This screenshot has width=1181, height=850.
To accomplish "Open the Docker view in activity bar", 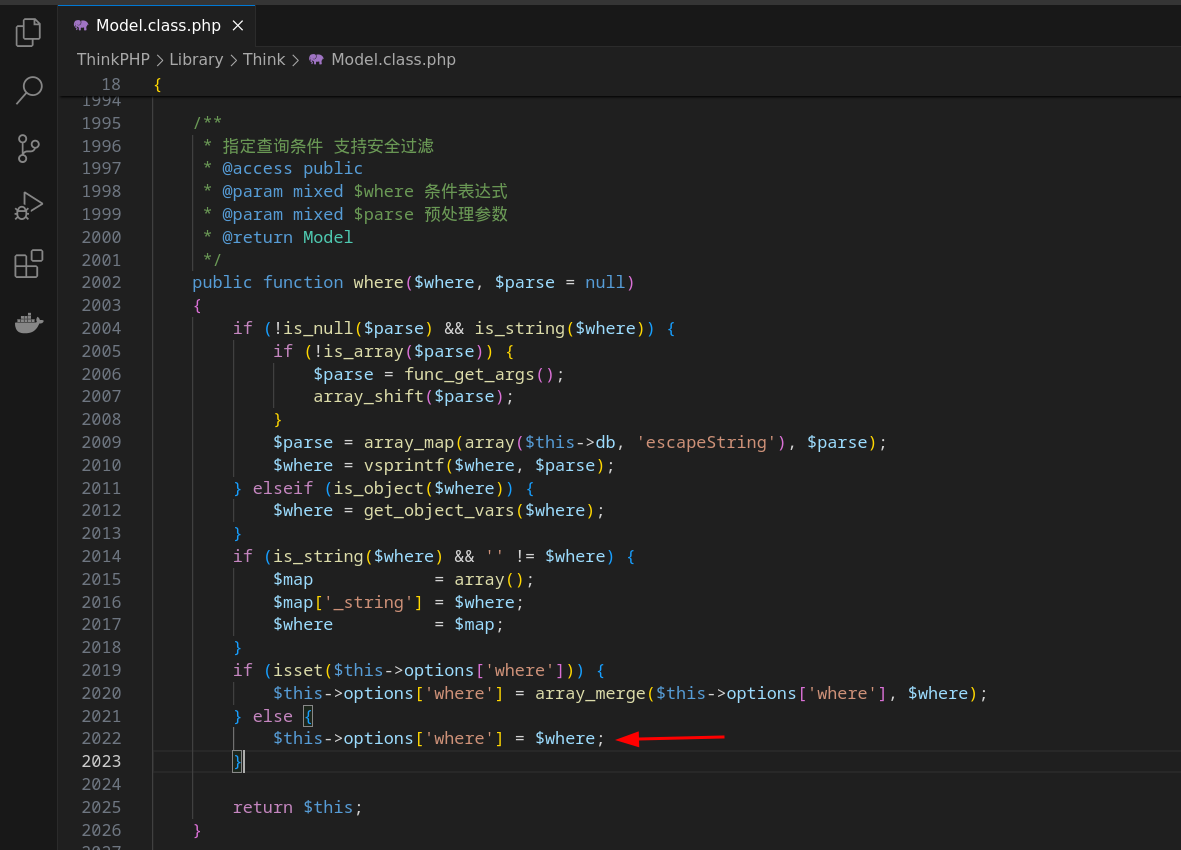I will (29, 323).
